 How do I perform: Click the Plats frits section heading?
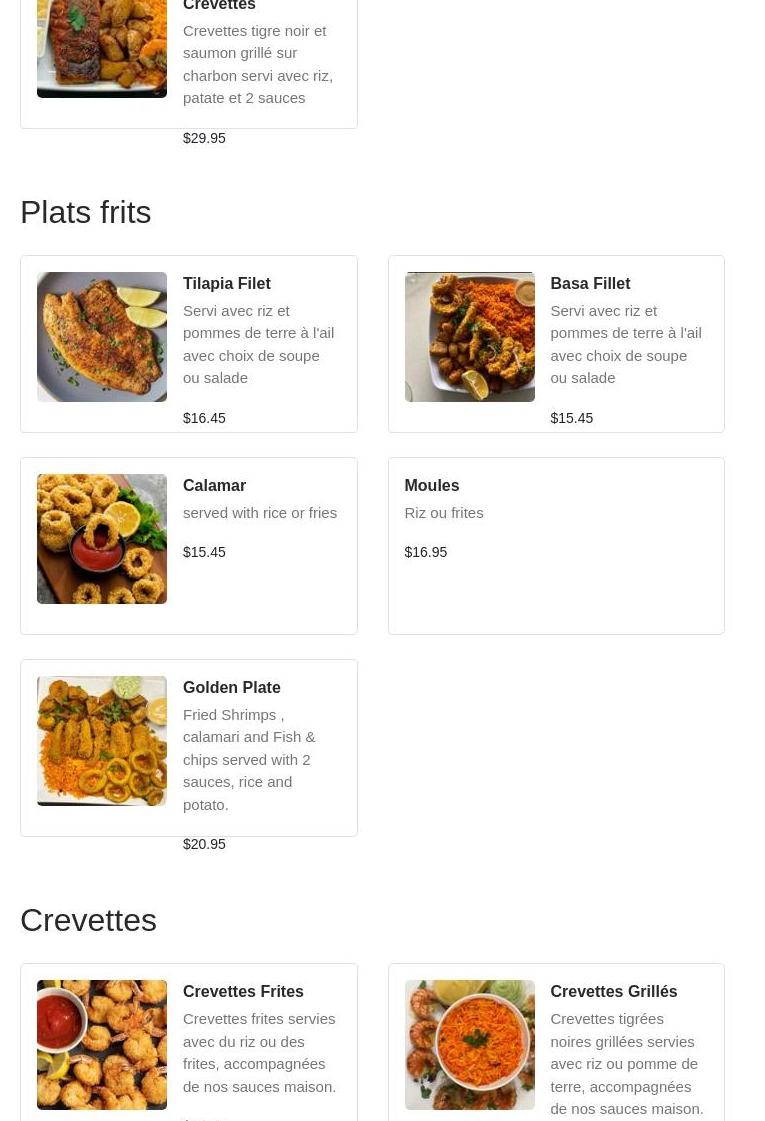tap(86, 212)
